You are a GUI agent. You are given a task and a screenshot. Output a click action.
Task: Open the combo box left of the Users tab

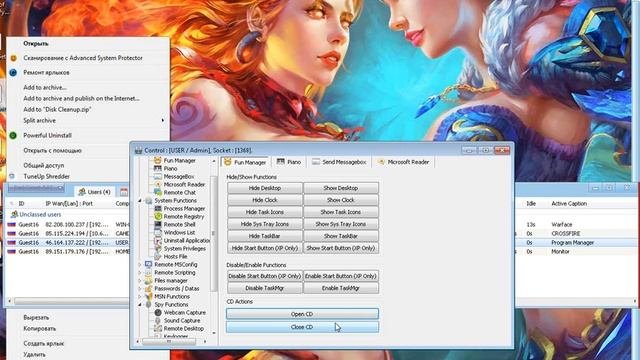36,188
